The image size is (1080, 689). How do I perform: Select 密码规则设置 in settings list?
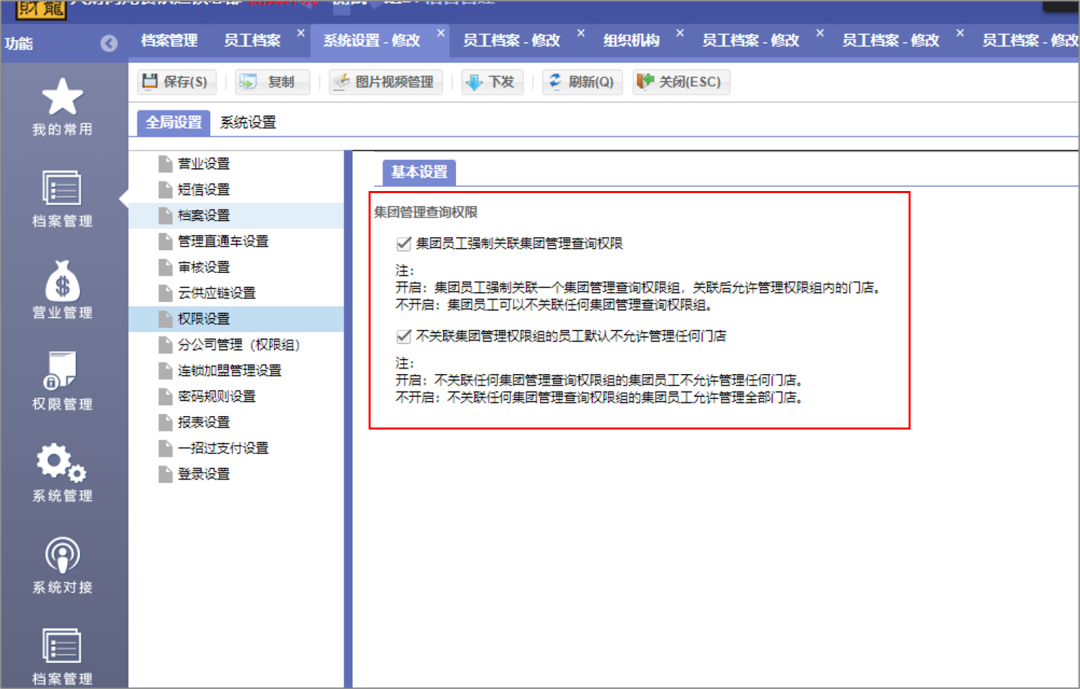216,397
